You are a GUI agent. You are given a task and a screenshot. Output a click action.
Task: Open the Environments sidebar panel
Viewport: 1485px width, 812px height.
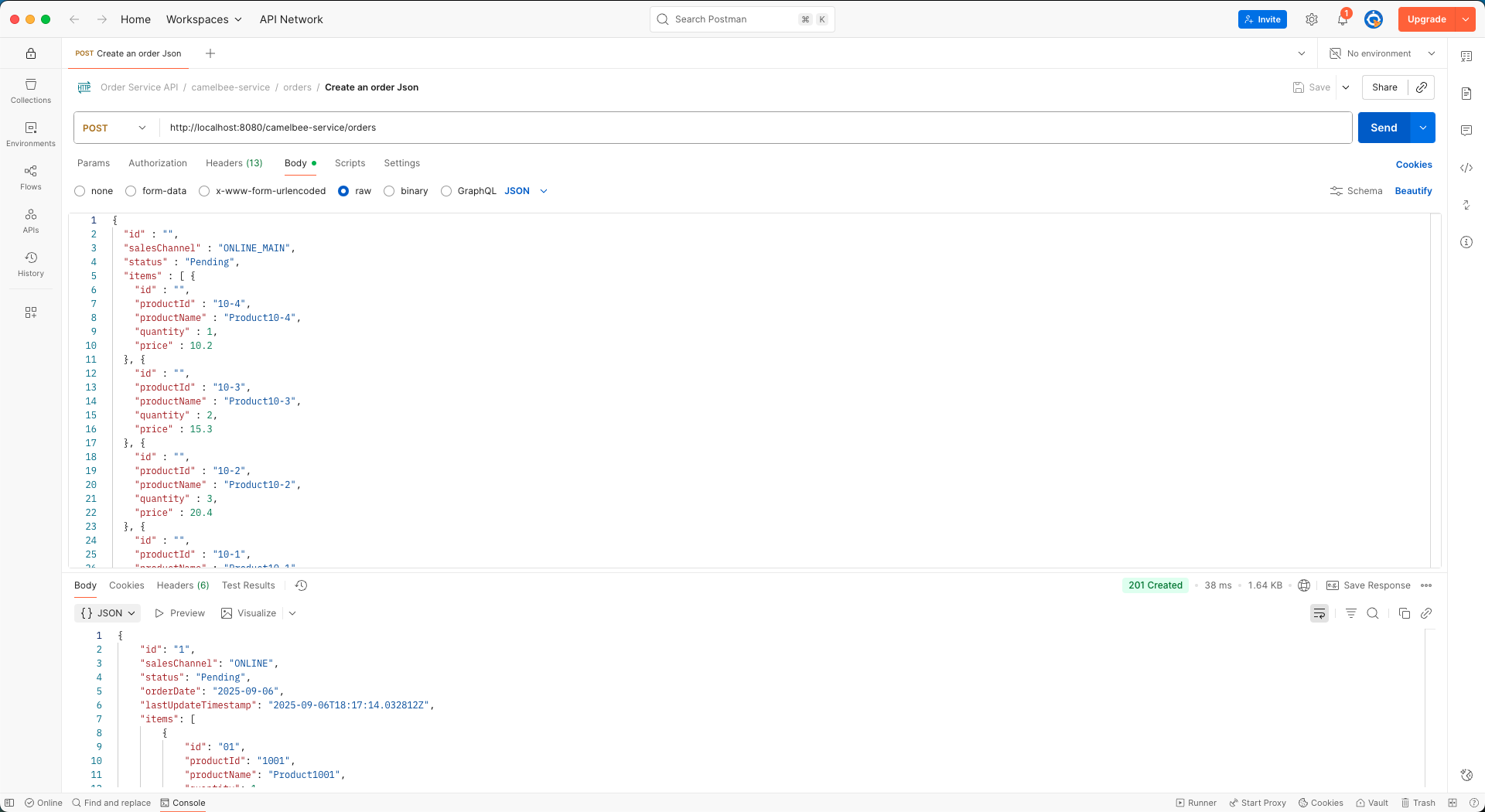pyautogui.click(x=30, y=133)
